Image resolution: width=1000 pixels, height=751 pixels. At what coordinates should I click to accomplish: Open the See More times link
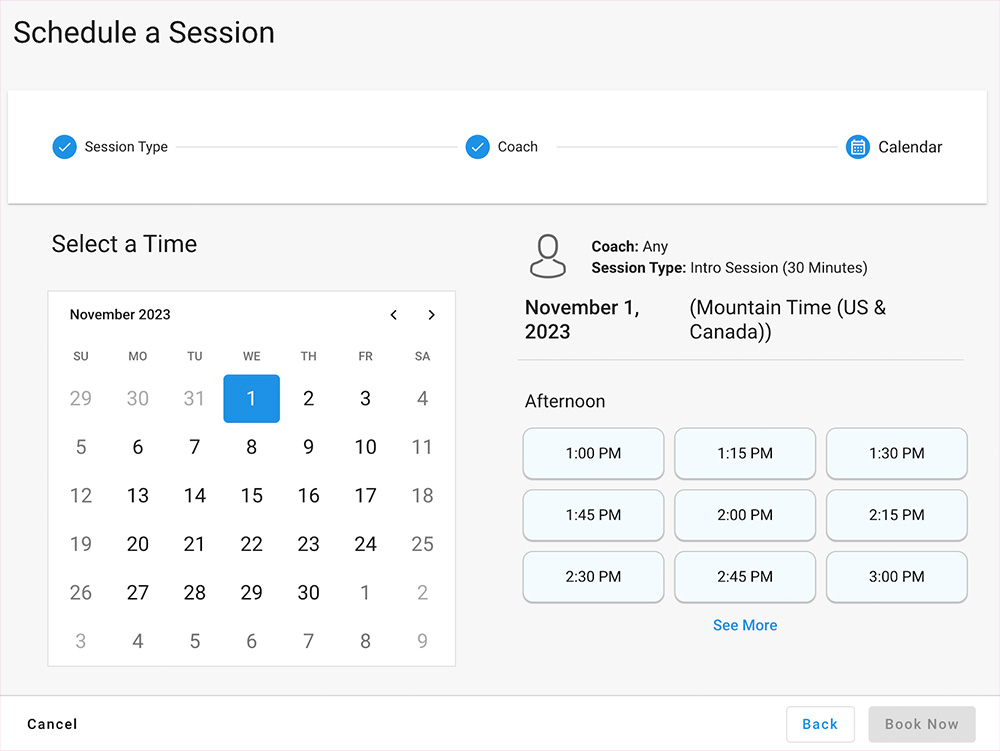745,625
